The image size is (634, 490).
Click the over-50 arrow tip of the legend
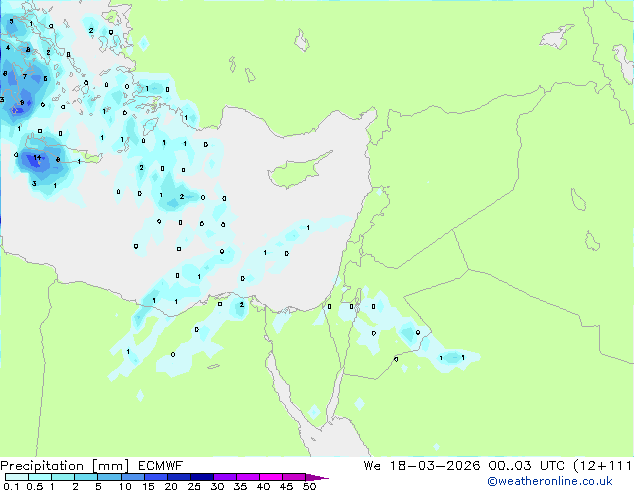coord(317,477)
